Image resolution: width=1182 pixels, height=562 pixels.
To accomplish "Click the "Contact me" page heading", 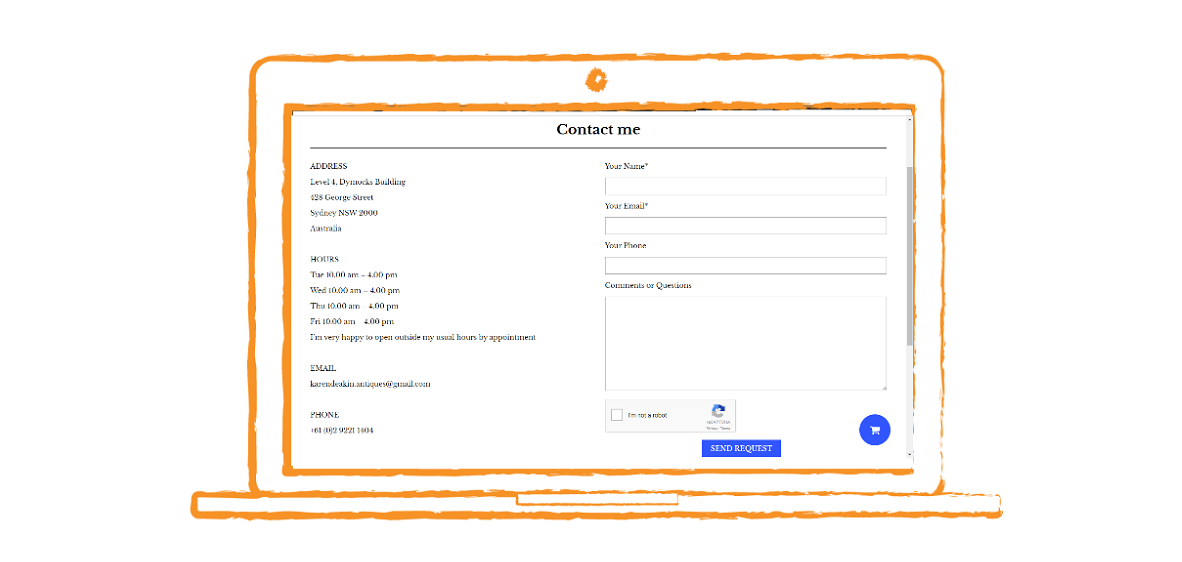I will [x=598, y=130].
